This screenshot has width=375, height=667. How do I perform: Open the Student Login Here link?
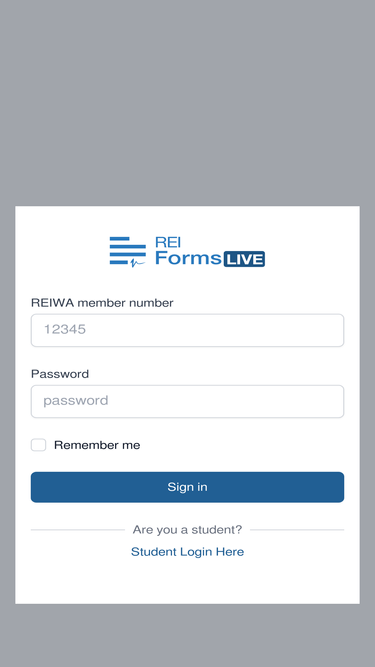188,552
